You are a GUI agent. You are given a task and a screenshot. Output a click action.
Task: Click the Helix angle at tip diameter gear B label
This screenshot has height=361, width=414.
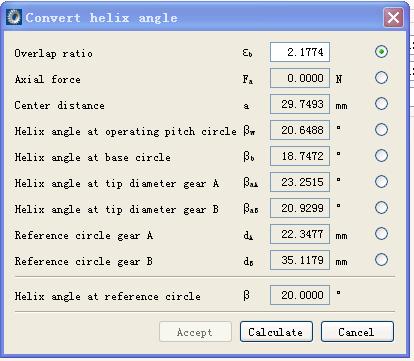[117, 209]
